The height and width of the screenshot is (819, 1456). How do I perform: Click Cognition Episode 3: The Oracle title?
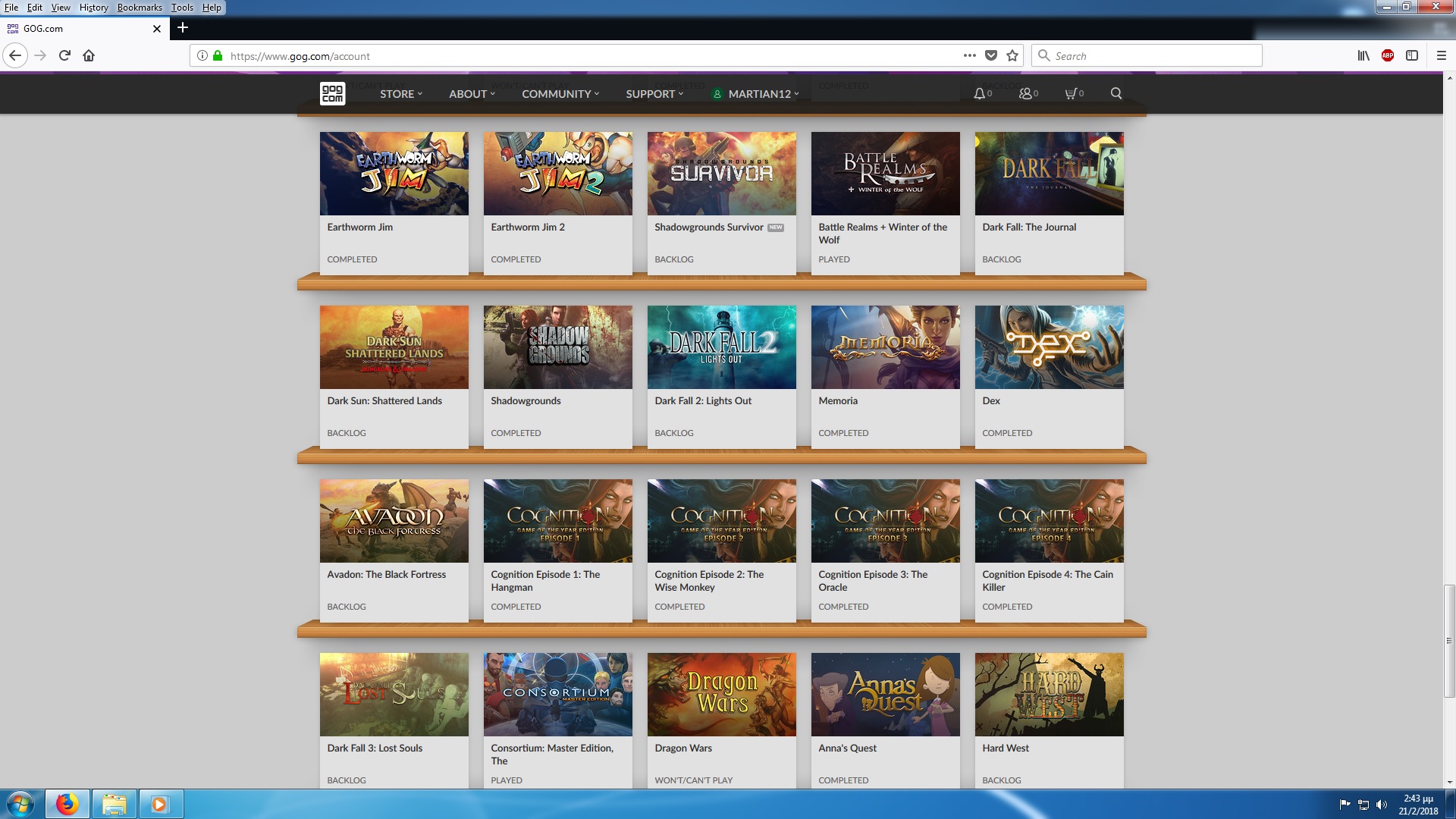873,581
